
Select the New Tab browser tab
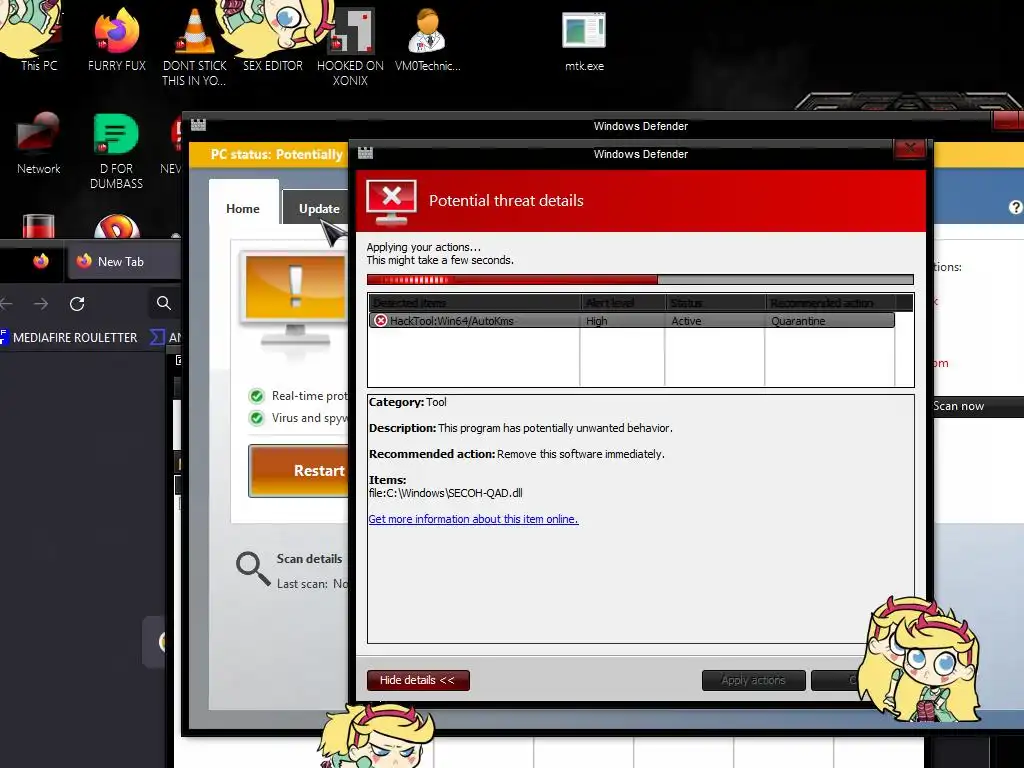(123, 261)
